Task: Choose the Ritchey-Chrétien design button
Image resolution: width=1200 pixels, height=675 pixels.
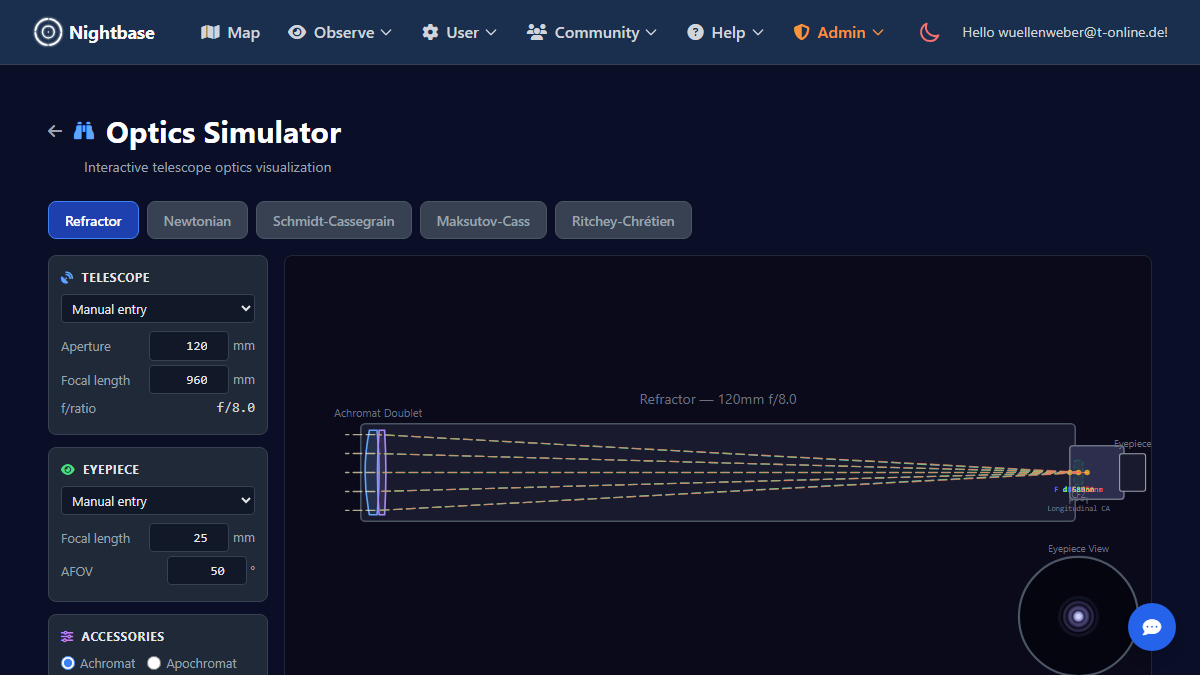Action: [x=623, y=221]
